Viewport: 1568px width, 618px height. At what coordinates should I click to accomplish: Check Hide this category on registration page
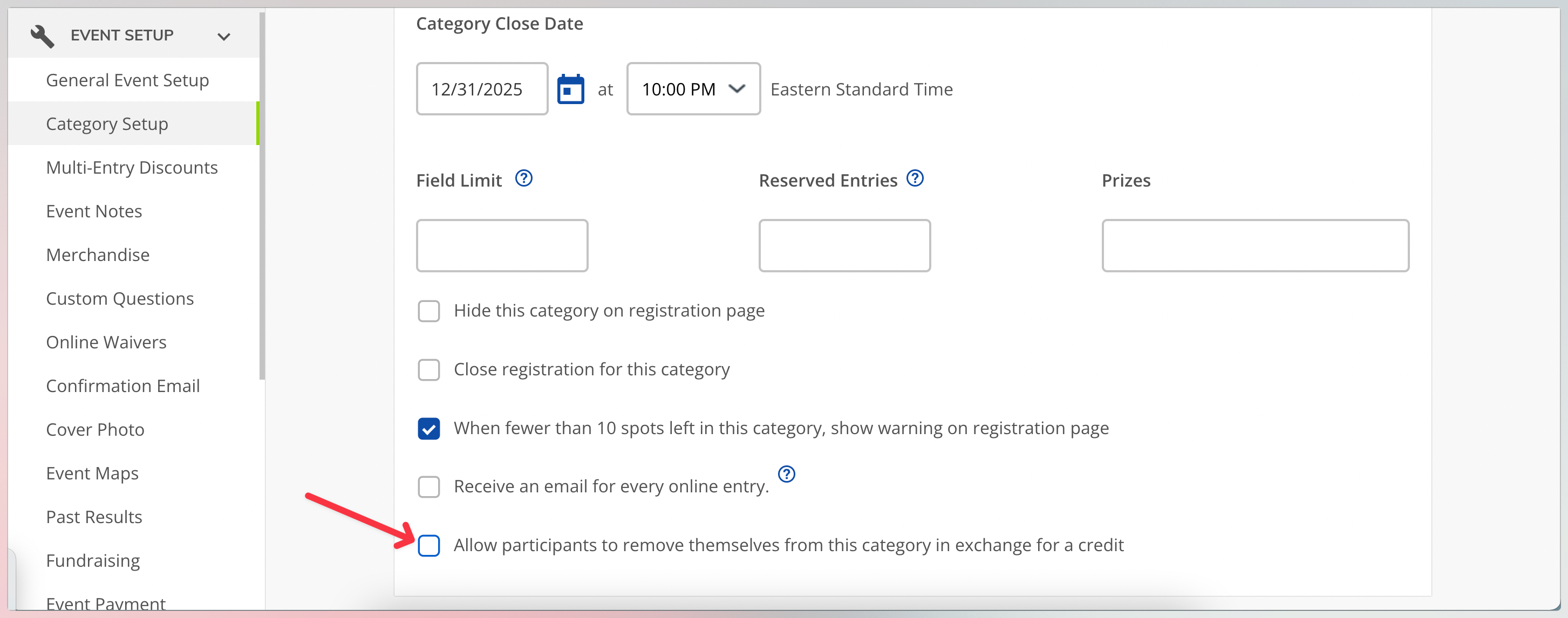[x=428, y=311]
